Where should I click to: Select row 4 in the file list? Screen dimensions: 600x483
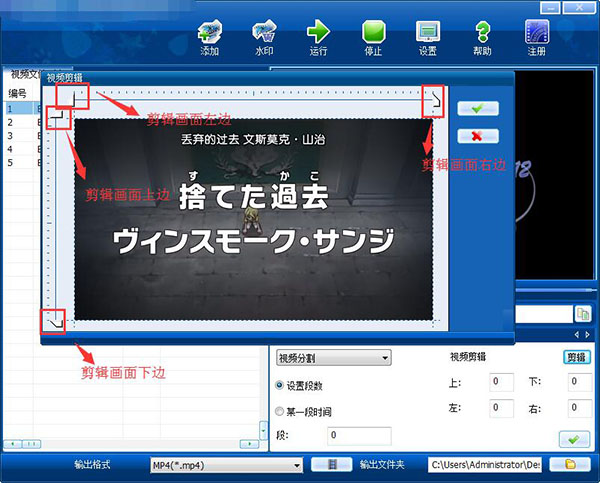[x=22, y=149]
